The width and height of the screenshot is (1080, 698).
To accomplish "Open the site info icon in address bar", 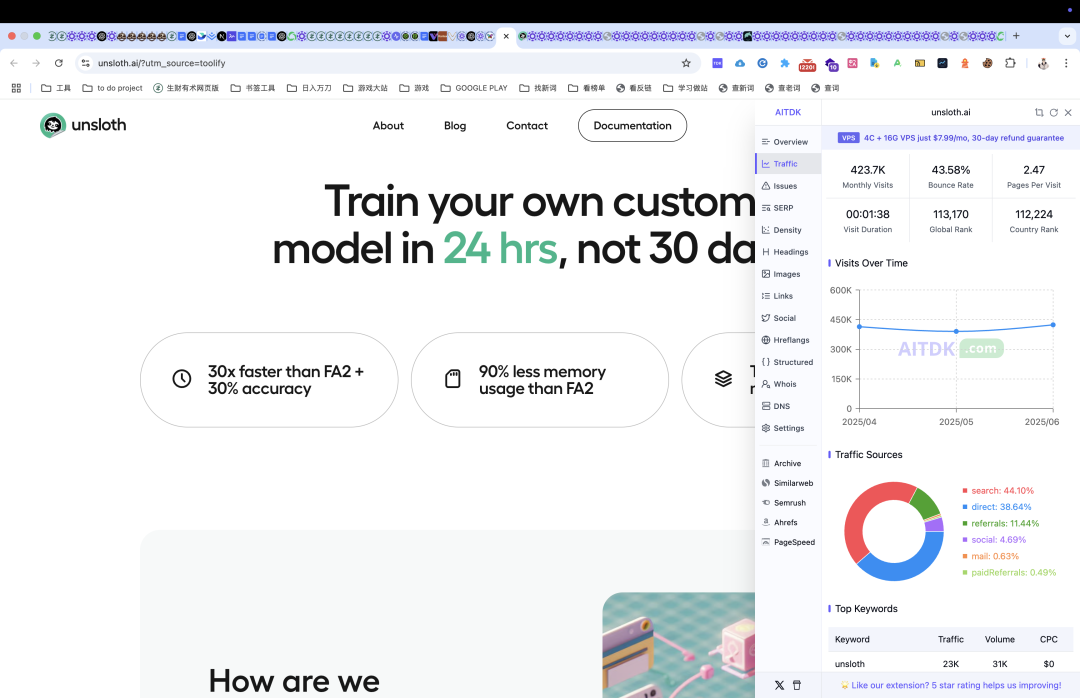I will click(85, 63).
